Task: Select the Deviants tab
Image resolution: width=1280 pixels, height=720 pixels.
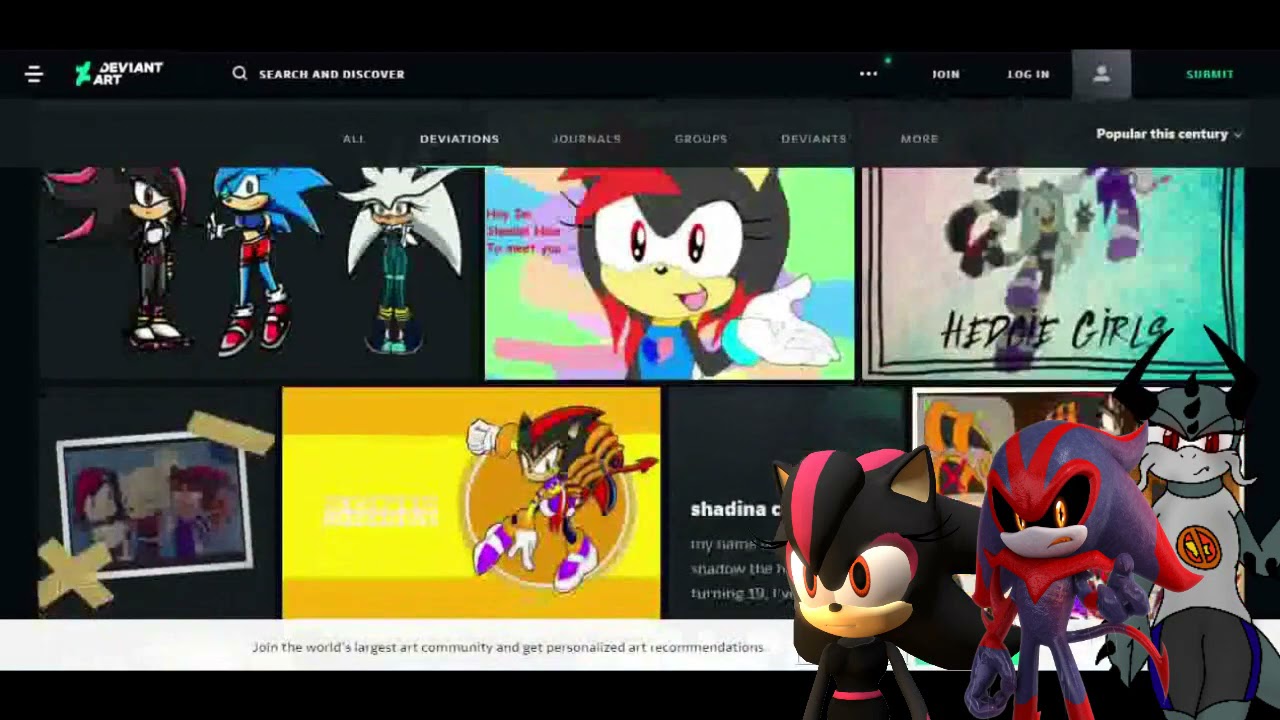Action: 814,139
